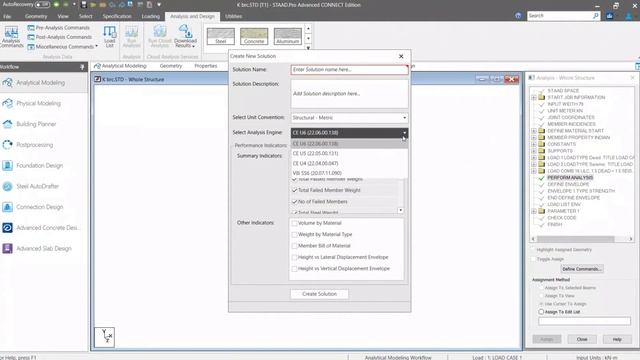Open the Building Planner workflow
Viewport: 640px width, 360px height.
click(36, 124)
